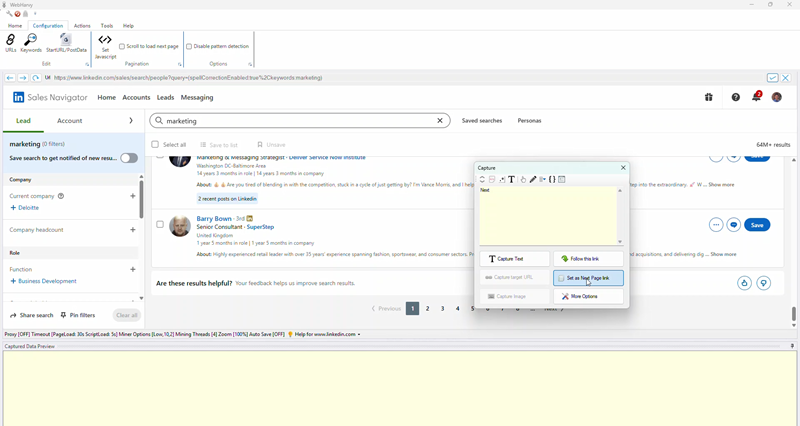Viewport: 800px width, 426px height.
Task: Open the dropdown list icon in Capture toolbar
Action: pyautogui.click(x=542, y=180)
